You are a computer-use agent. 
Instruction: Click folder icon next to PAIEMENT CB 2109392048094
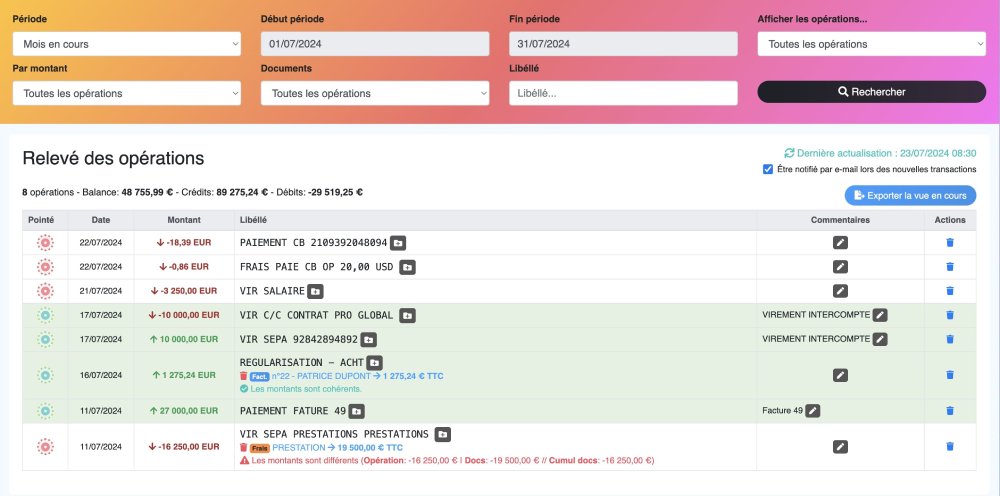tap(398, 243)
